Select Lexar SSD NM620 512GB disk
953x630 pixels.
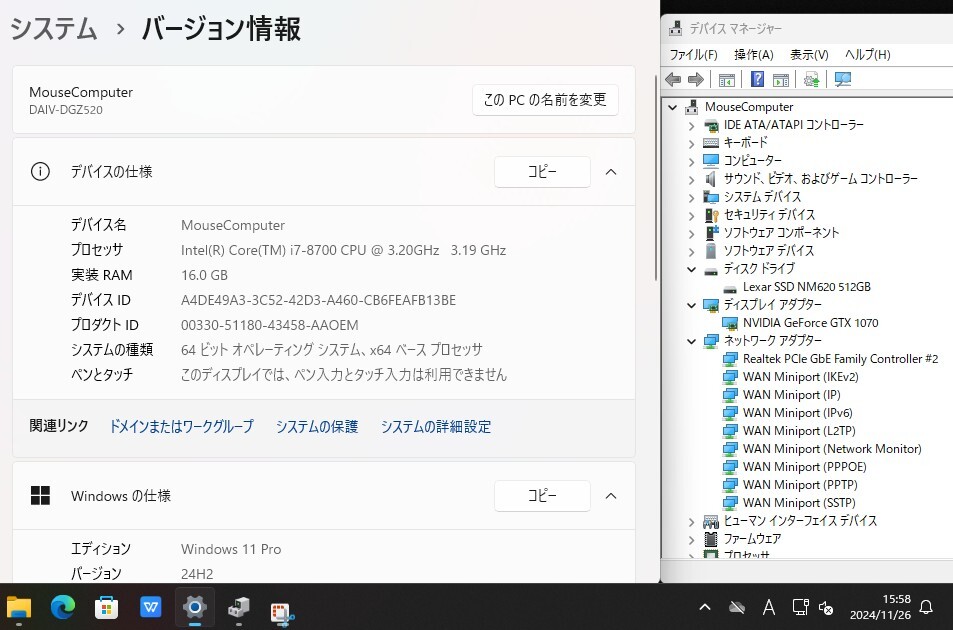click(x=807, y=287)
